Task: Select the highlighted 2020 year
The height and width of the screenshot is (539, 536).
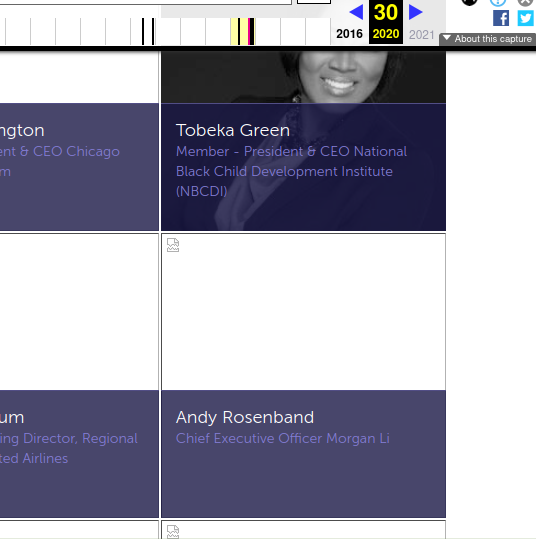Action: pos(386,34)
